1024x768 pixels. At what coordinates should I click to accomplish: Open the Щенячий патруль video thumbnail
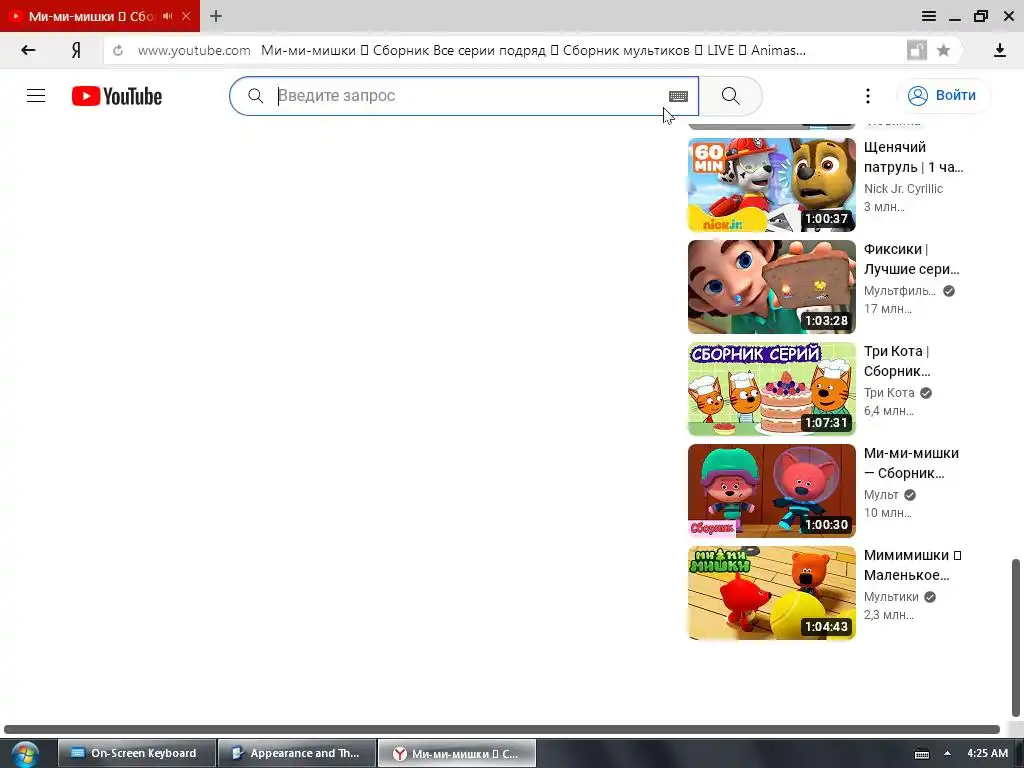(771, 185)
